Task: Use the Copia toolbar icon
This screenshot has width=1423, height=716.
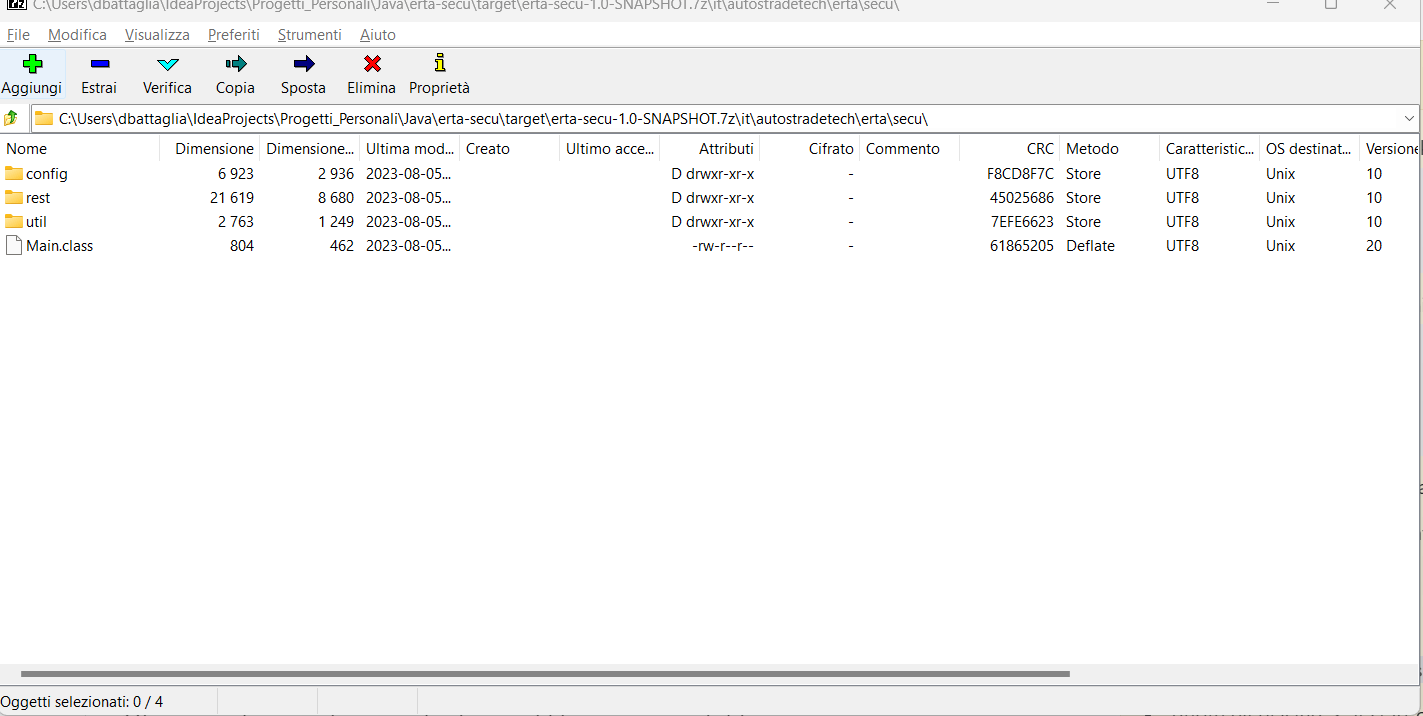Action: click(235, 66)
